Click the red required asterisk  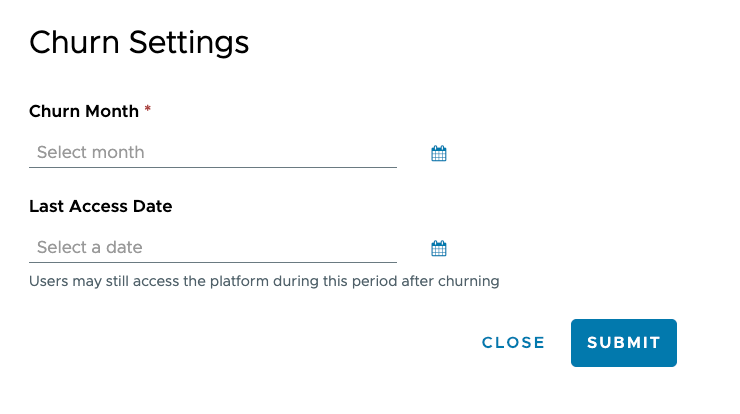coord(148,110)
